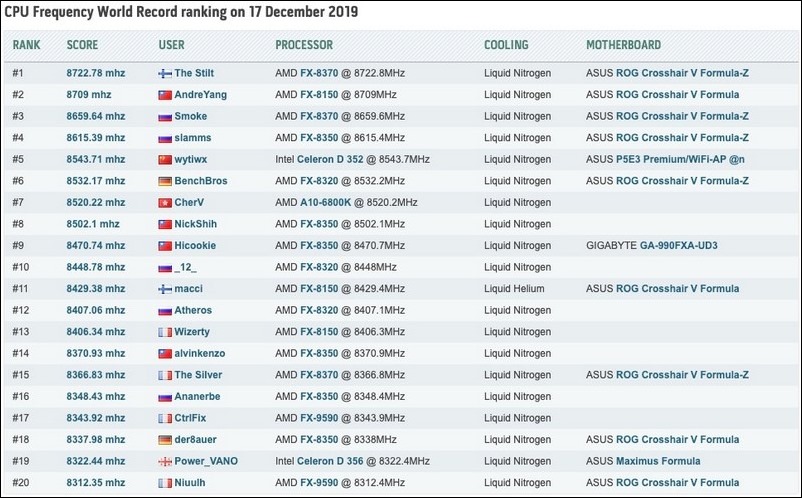Image resolution: width=802 pixels, height=498 pixels.
Task: Open ASUS Maximus Formula motherboard link
Action: click(643, 461)
